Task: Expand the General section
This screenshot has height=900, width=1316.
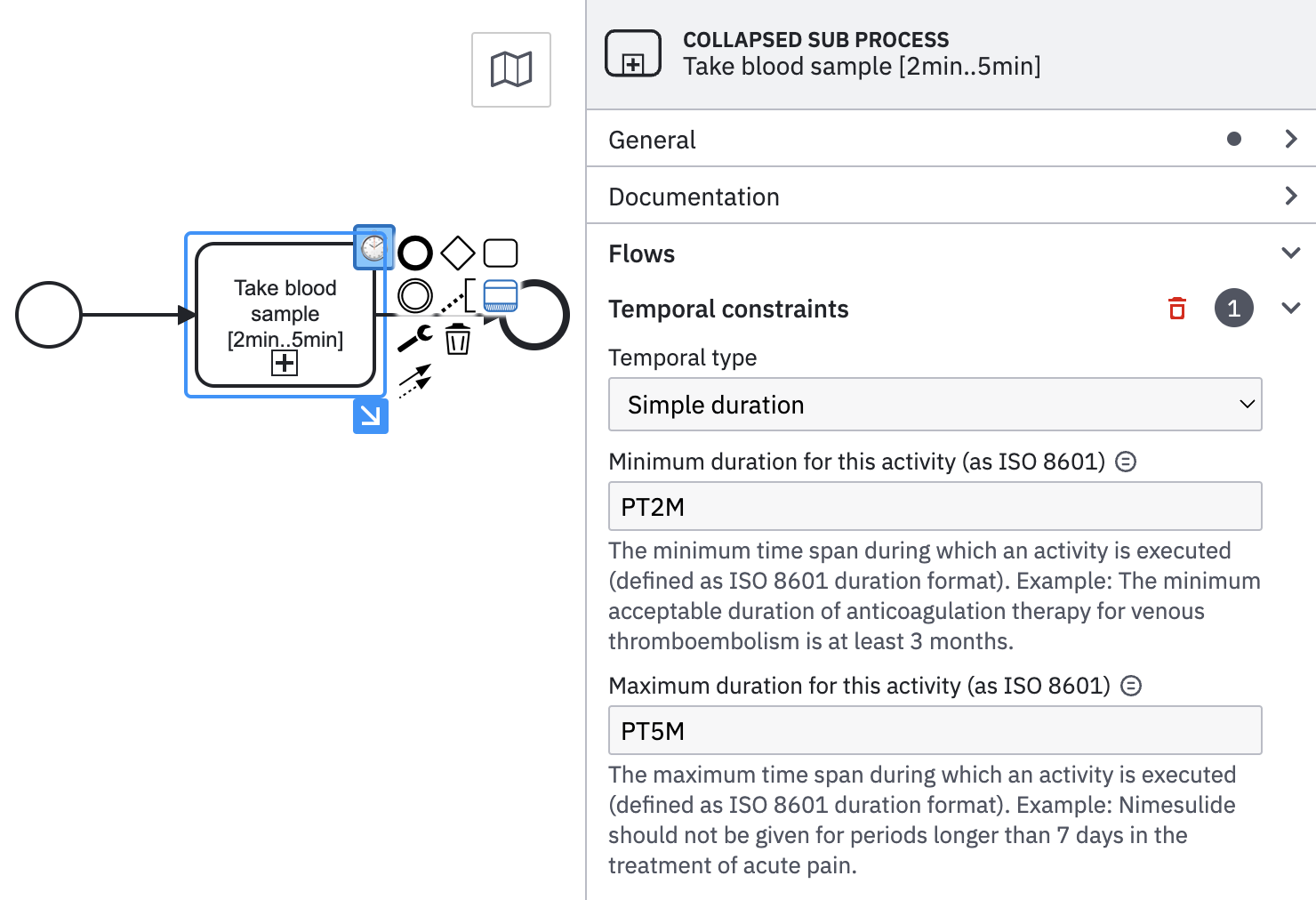Action: tap(1291, 139)
